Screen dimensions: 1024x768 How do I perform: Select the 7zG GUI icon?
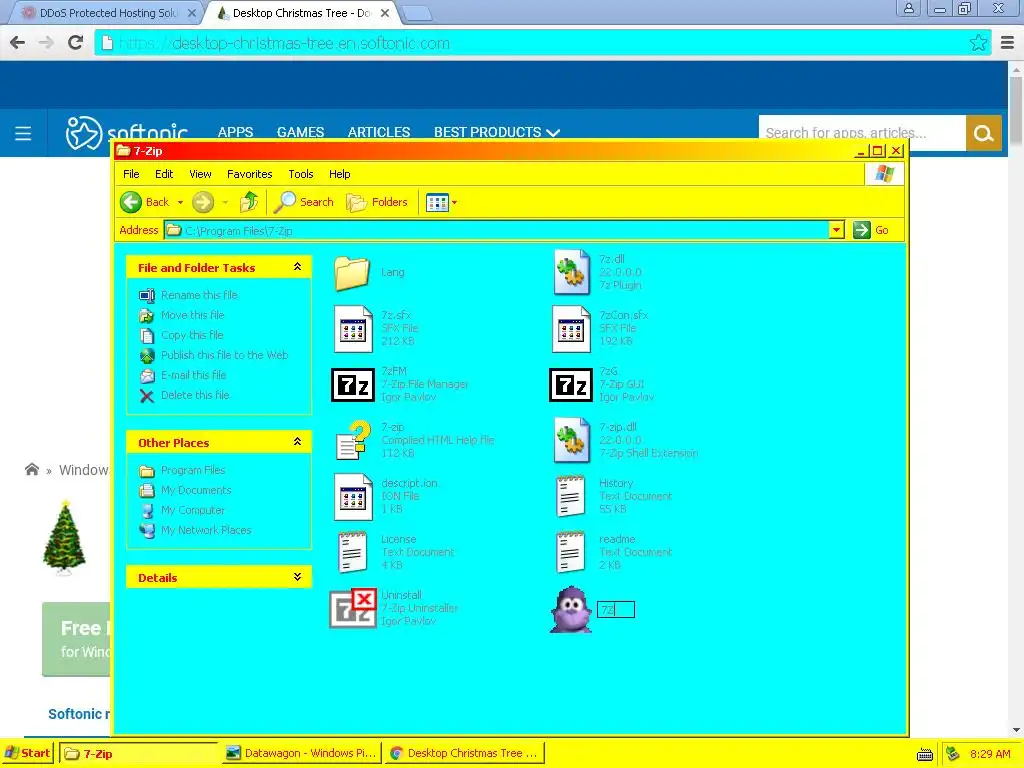click(x=571, y=385)
